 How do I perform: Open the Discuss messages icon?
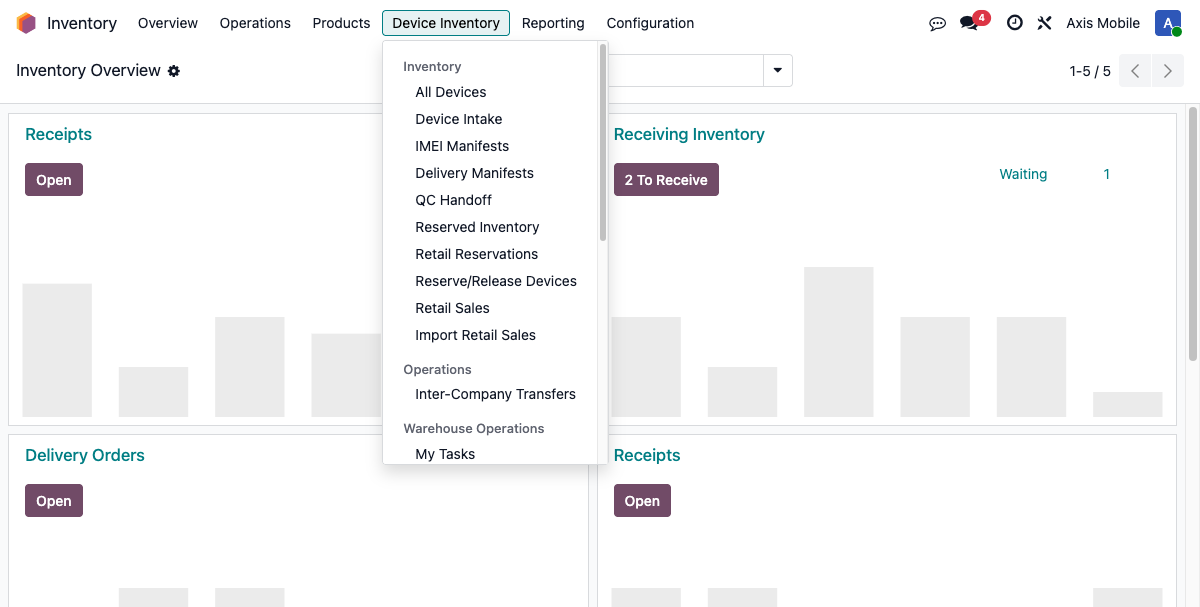coord(937,23)
